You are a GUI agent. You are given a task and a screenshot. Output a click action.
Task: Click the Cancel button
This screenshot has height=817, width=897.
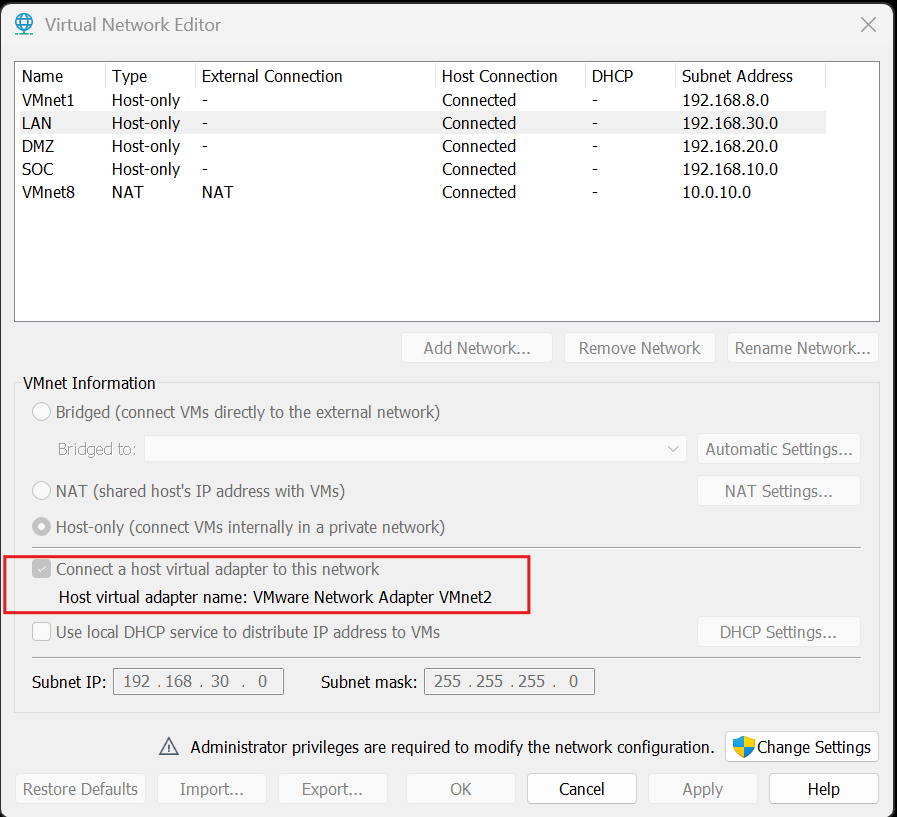tap(582, 789)
